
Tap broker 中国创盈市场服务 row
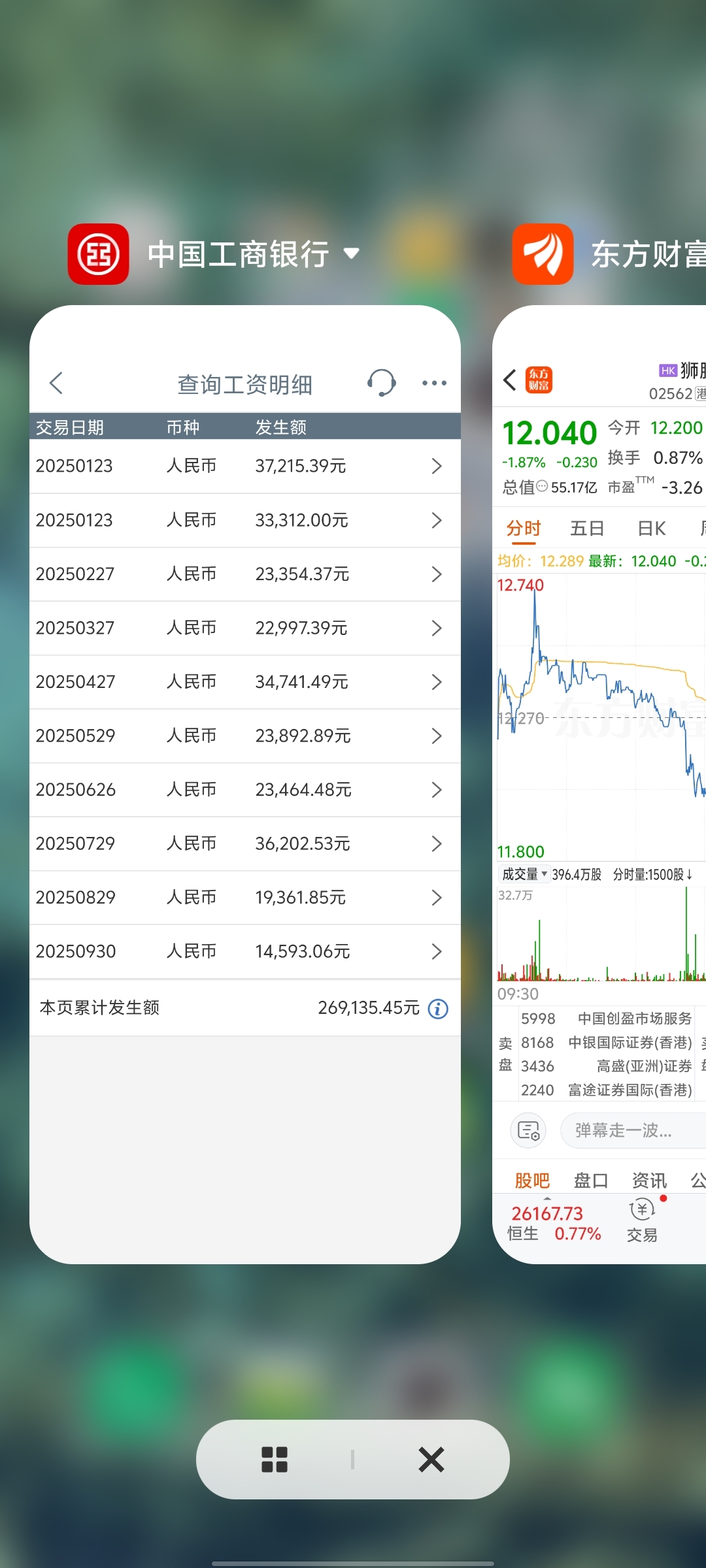(607, 1019)
